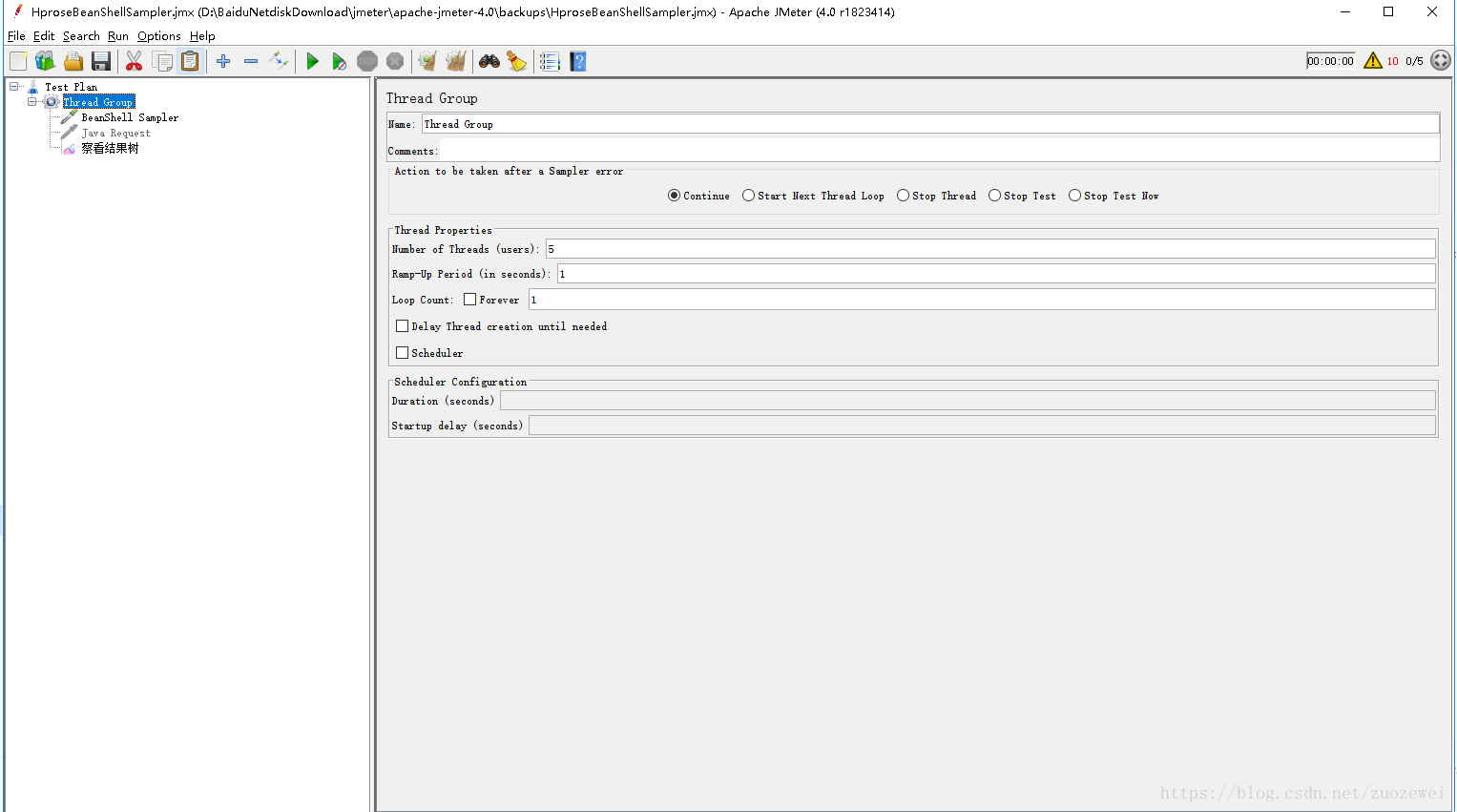The height and width of the screenshot is (812, 1457).
Task: Paste using the clipboard toolbar icon
Action: (191, 61)
